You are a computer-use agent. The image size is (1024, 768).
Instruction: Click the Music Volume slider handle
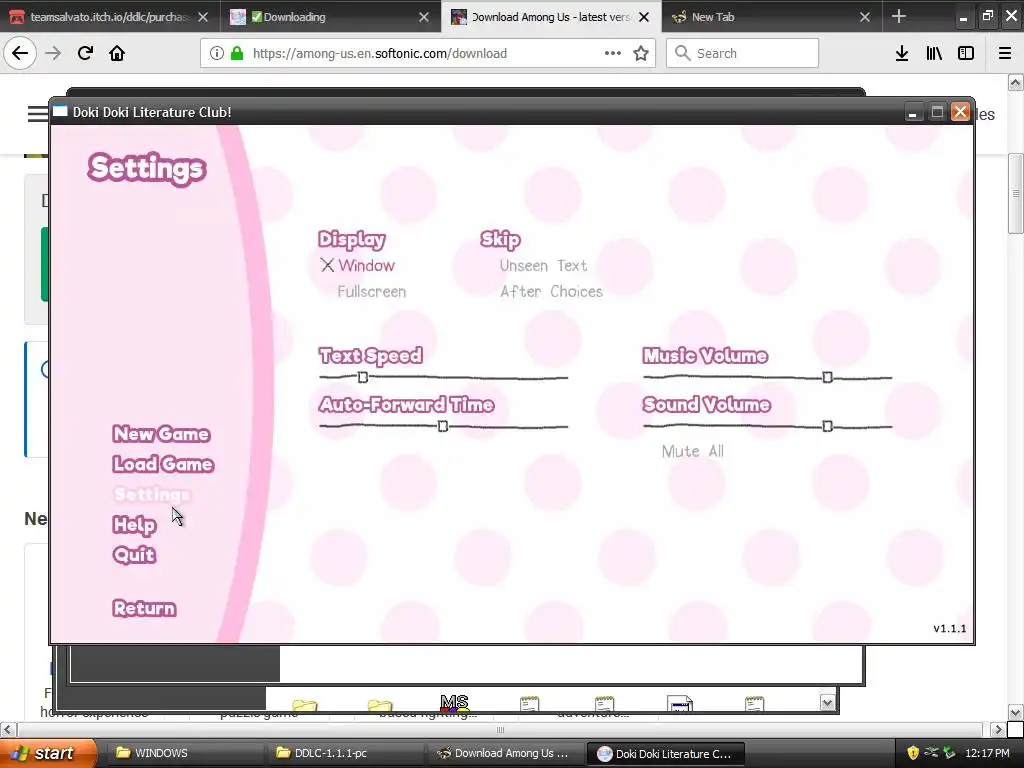[x=827, y=377]
